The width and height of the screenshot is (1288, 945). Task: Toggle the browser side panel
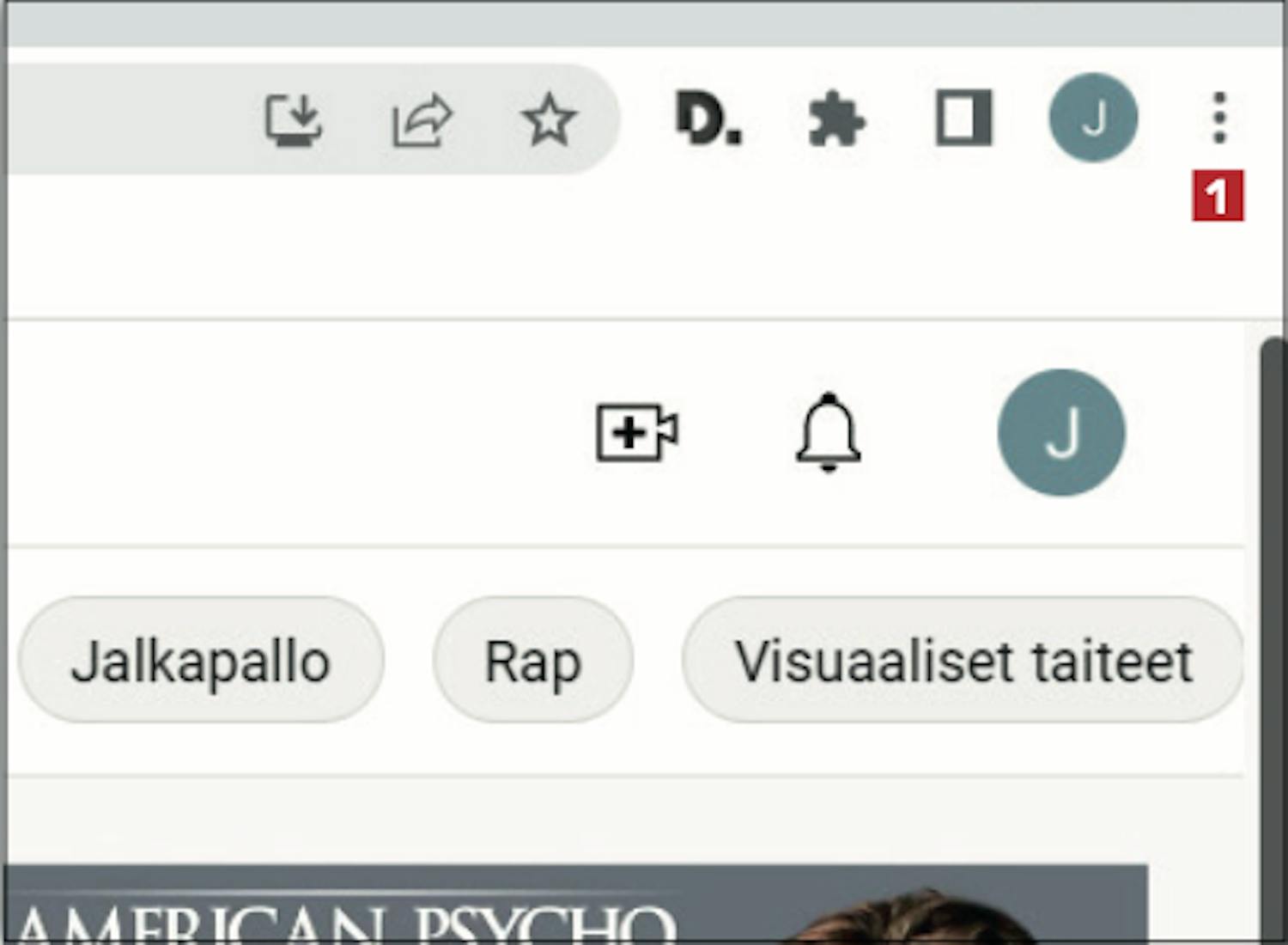[x=963, y=118]
